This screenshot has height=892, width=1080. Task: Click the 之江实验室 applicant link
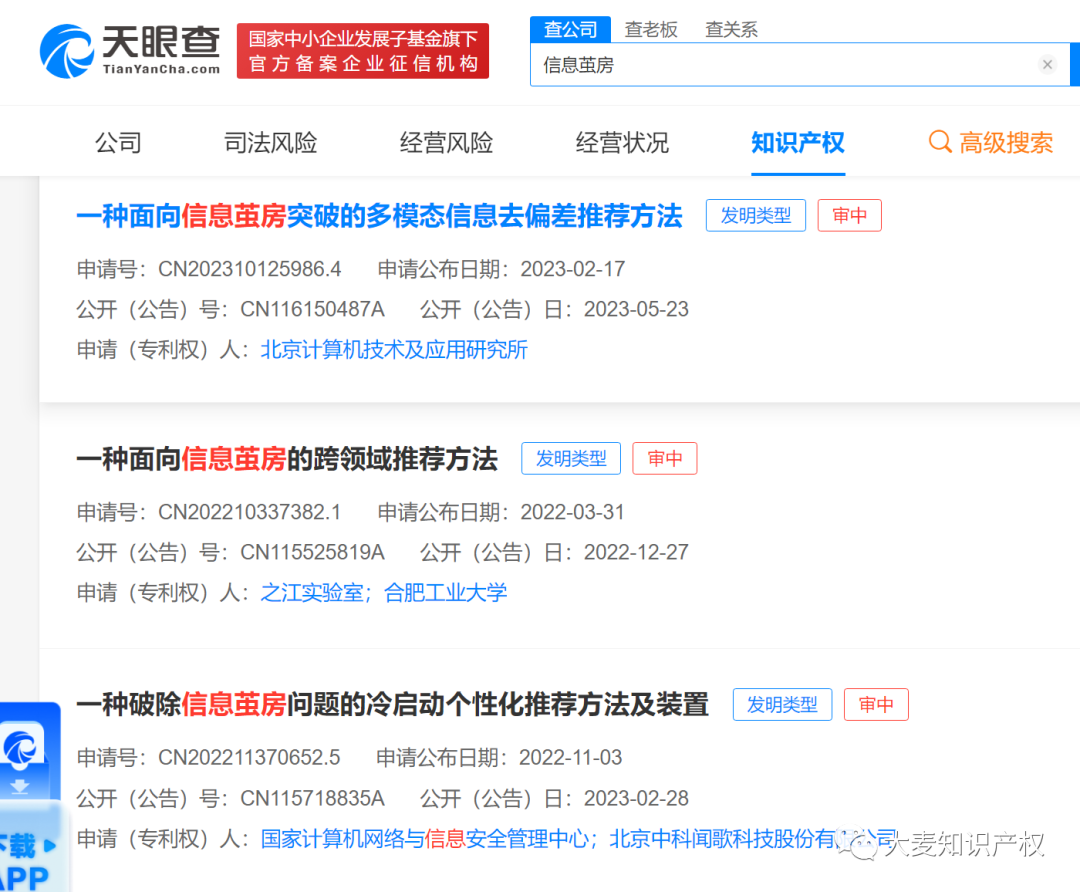point(312,592)
